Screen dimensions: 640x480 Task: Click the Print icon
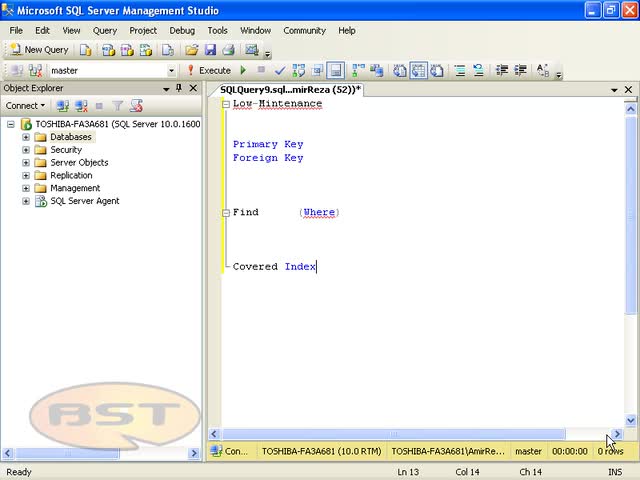pos(229,50)
